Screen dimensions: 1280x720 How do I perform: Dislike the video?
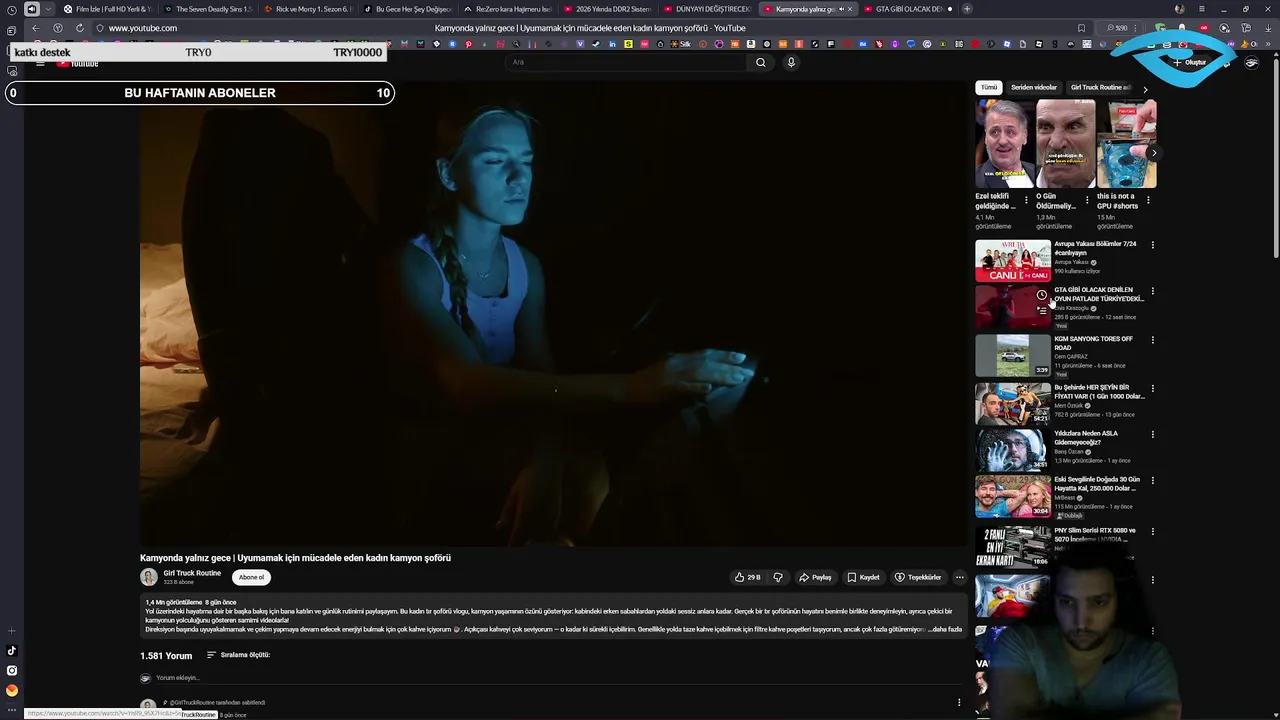pos(778,577)
